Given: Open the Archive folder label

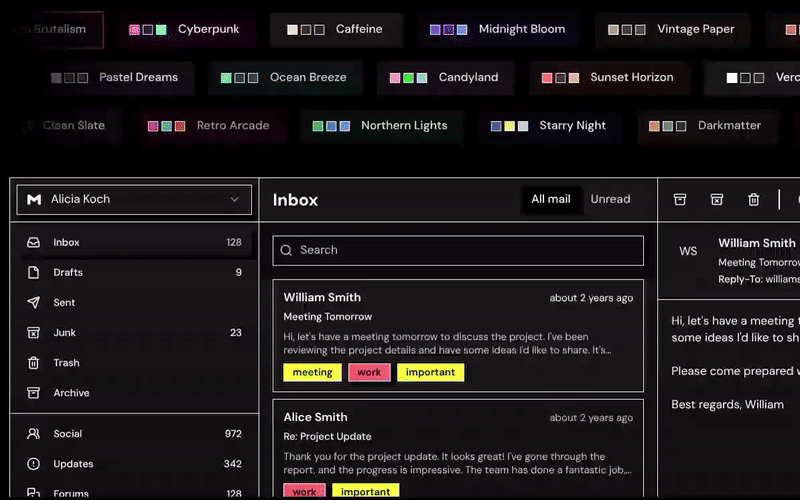Looking at the screenshot, I should pyautogui.click(x=71, y=393).
